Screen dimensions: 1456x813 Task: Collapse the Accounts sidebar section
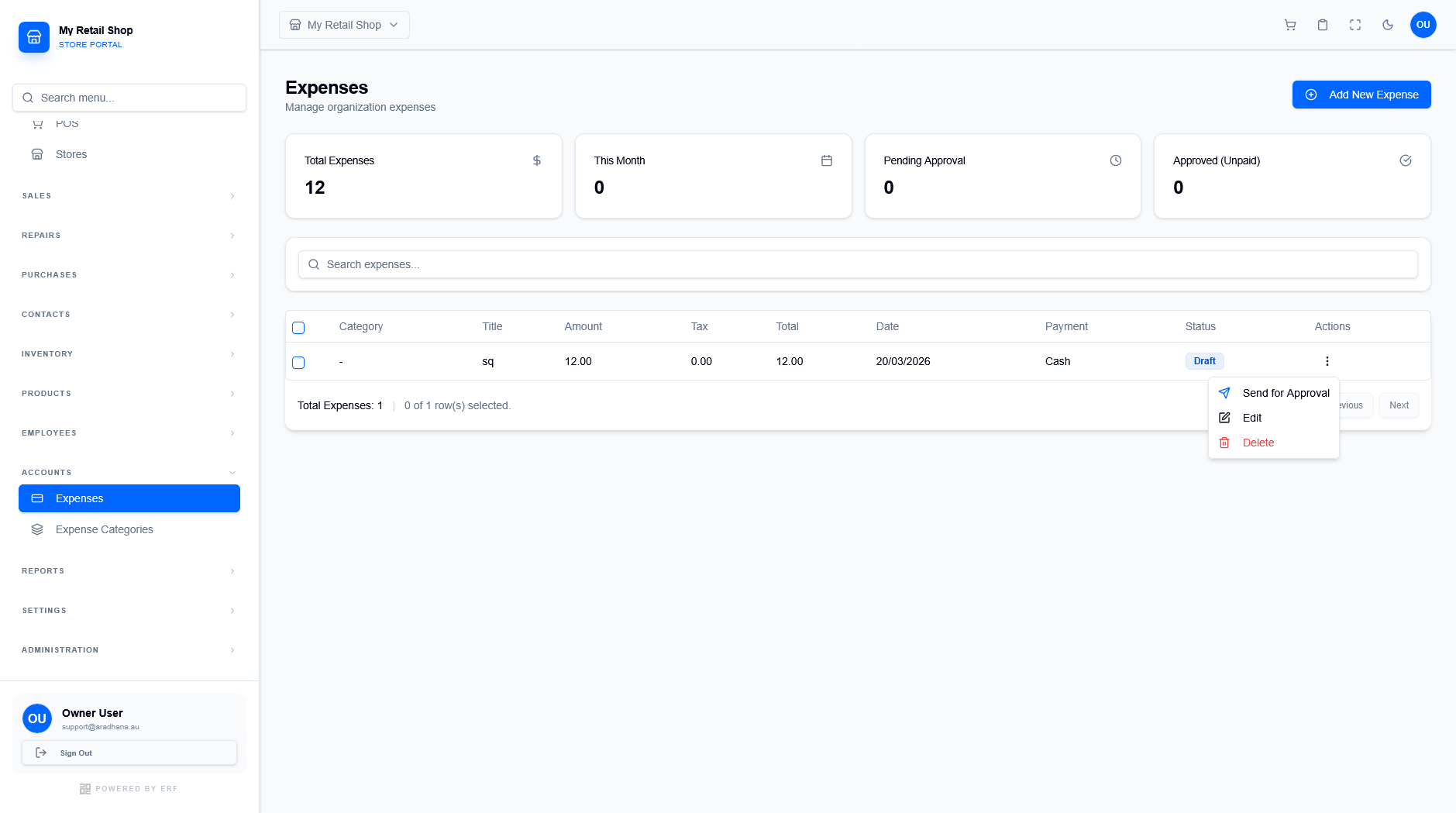click(129, 473)
